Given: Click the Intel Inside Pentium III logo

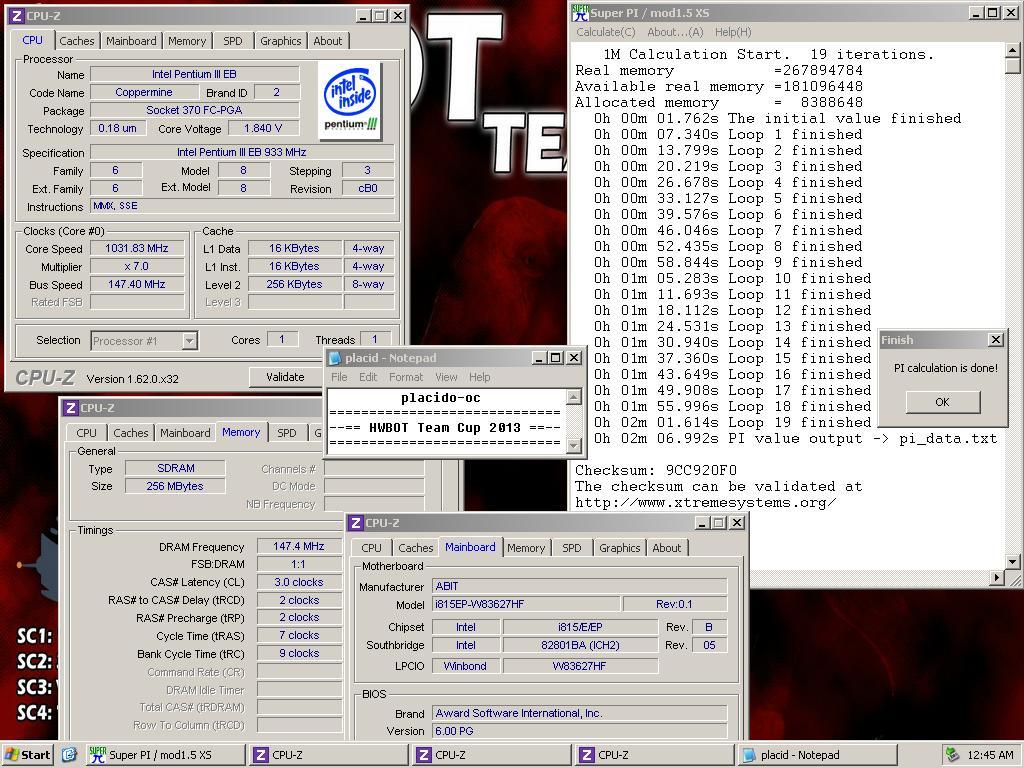Looking at the screenshot, I should point(350,100).
